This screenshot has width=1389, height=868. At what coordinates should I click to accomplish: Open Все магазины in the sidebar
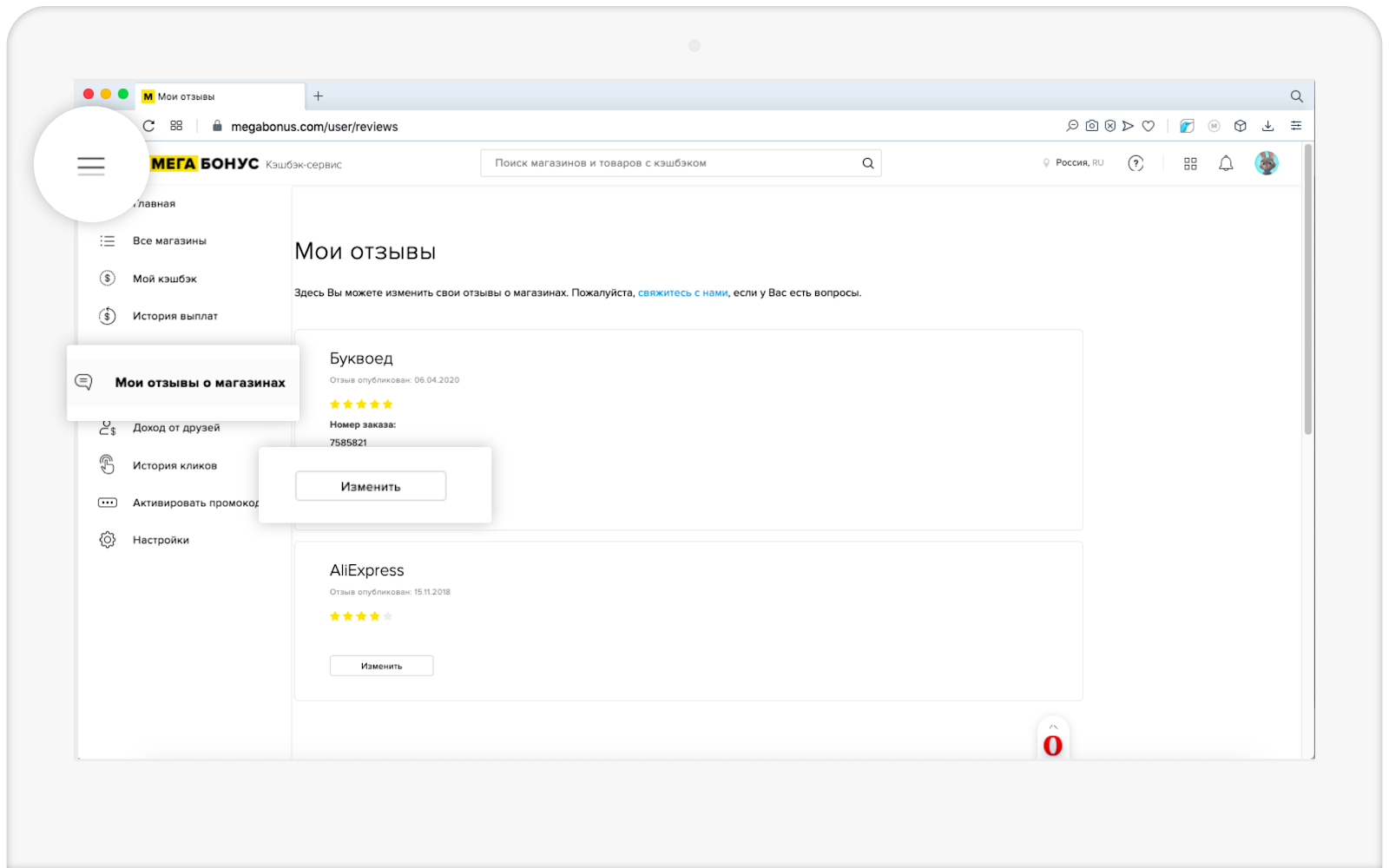(x=169, y=241)
